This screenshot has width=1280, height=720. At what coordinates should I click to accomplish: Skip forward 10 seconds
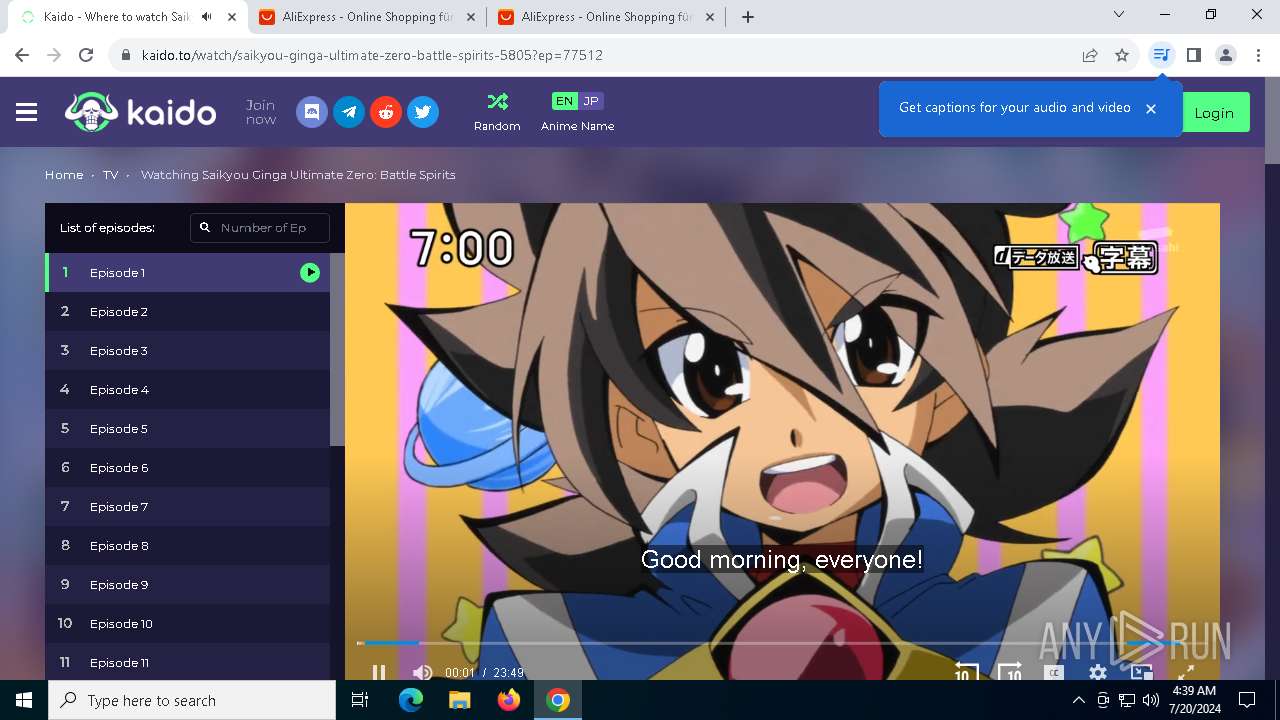tap(1010, 672)
